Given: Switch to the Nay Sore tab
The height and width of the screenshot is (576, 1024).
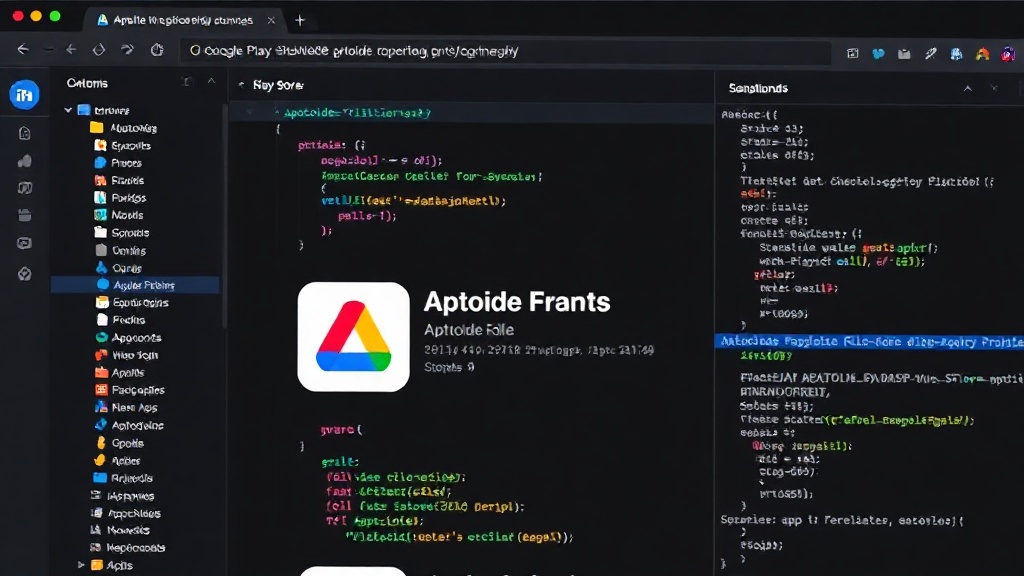Looking at the screenshot, I should coord(278,85).
